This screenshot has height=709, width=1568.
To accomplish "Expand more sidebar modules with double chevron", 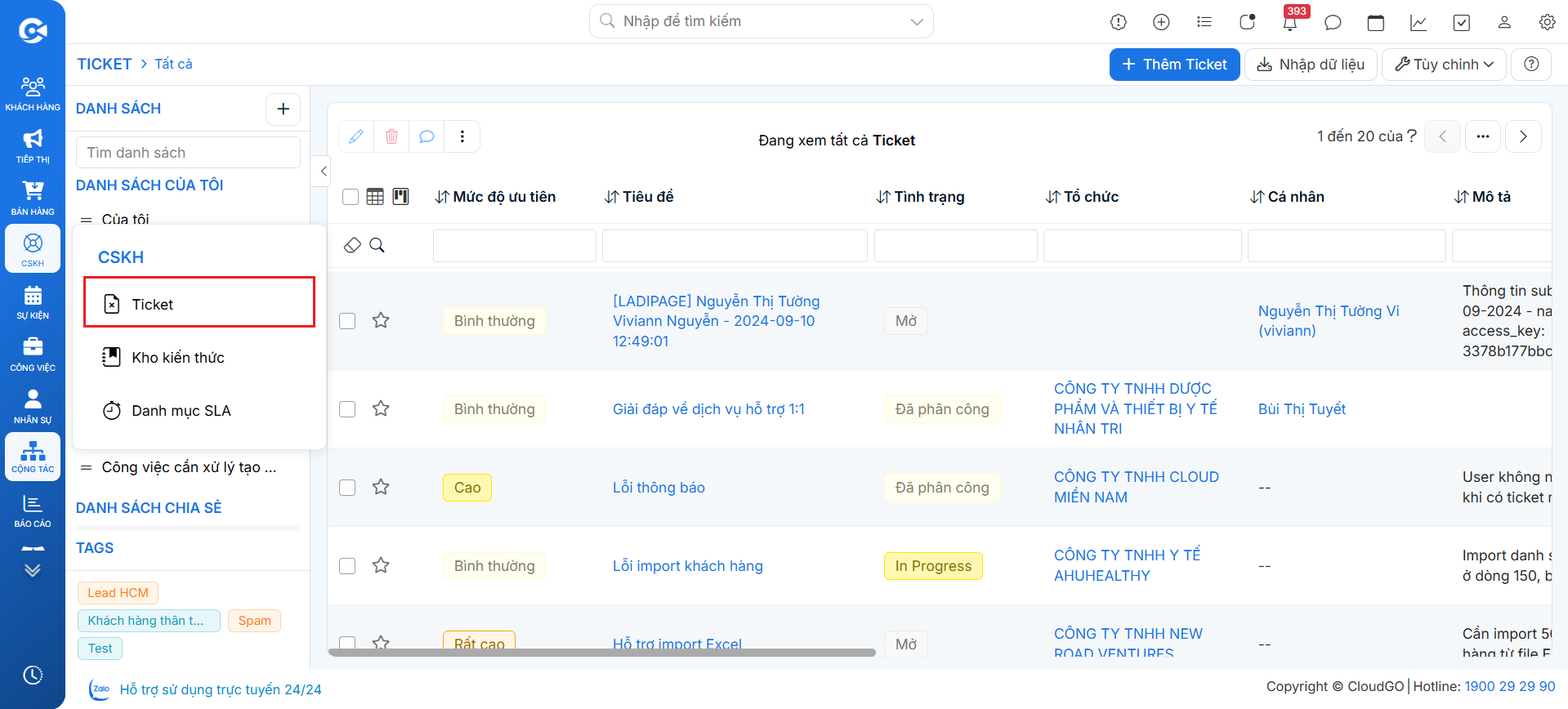I will [33, 570].
